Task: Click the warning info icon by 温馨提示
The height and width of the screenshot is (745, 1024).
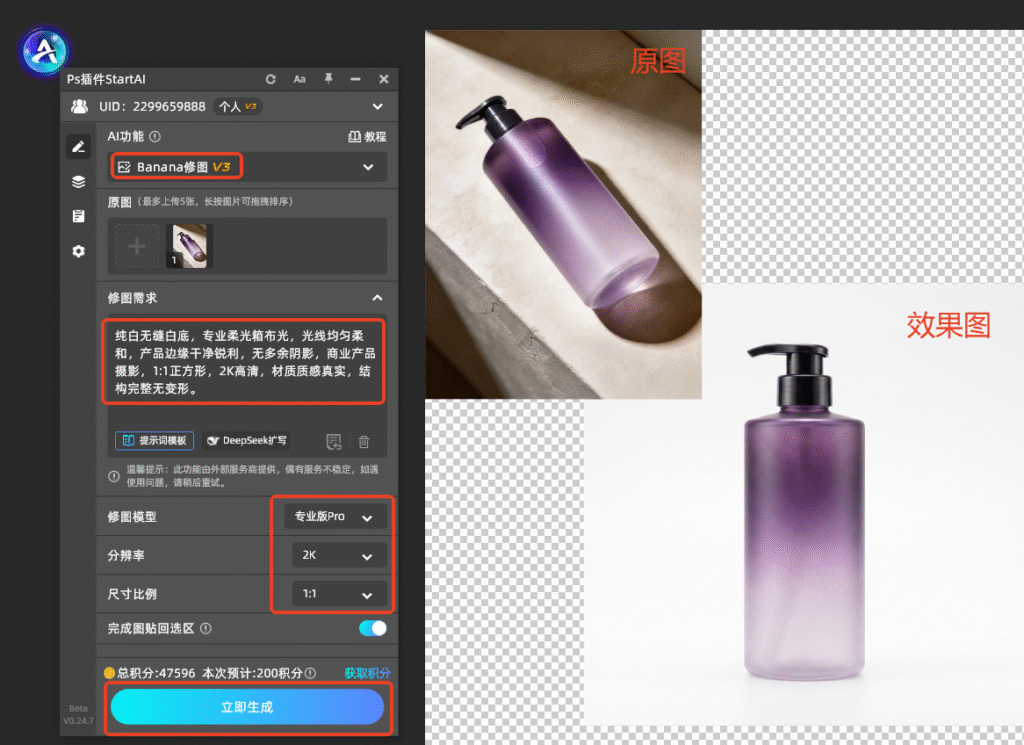Action: [x=114, y=476]
